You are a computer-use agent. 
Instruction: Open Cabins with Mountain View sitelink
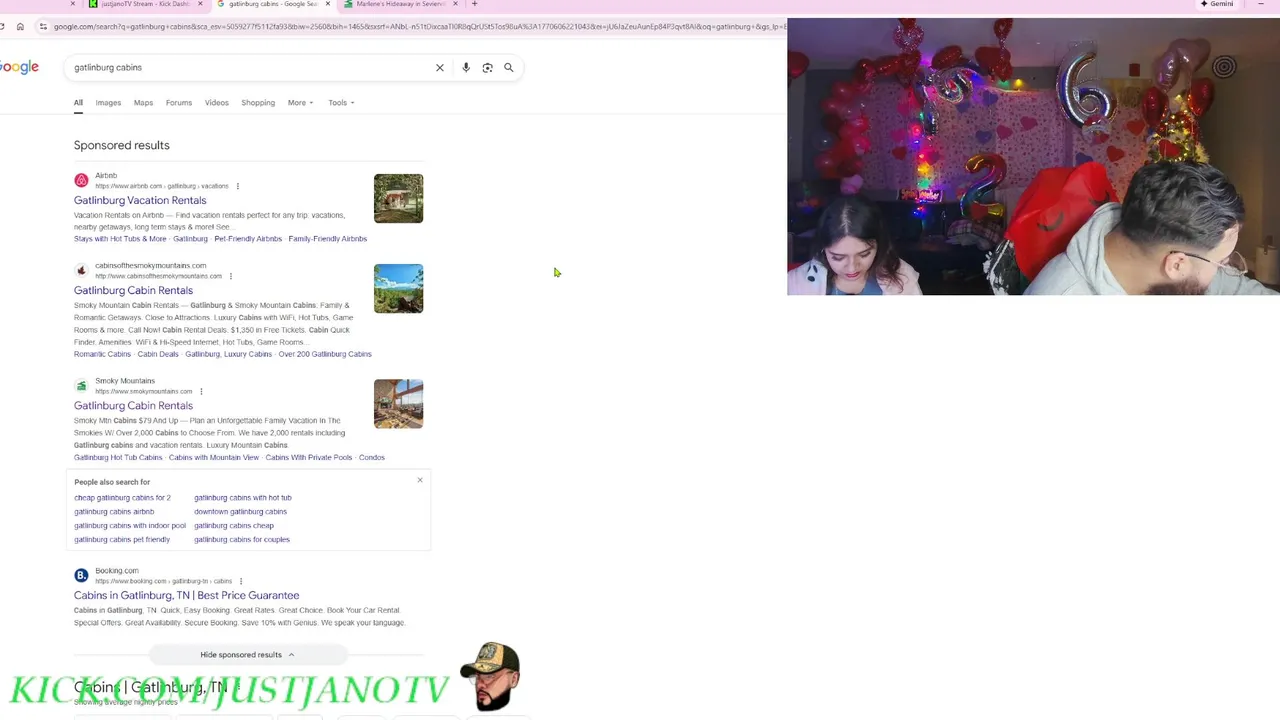pyautogui.click(x=214, y=457)
